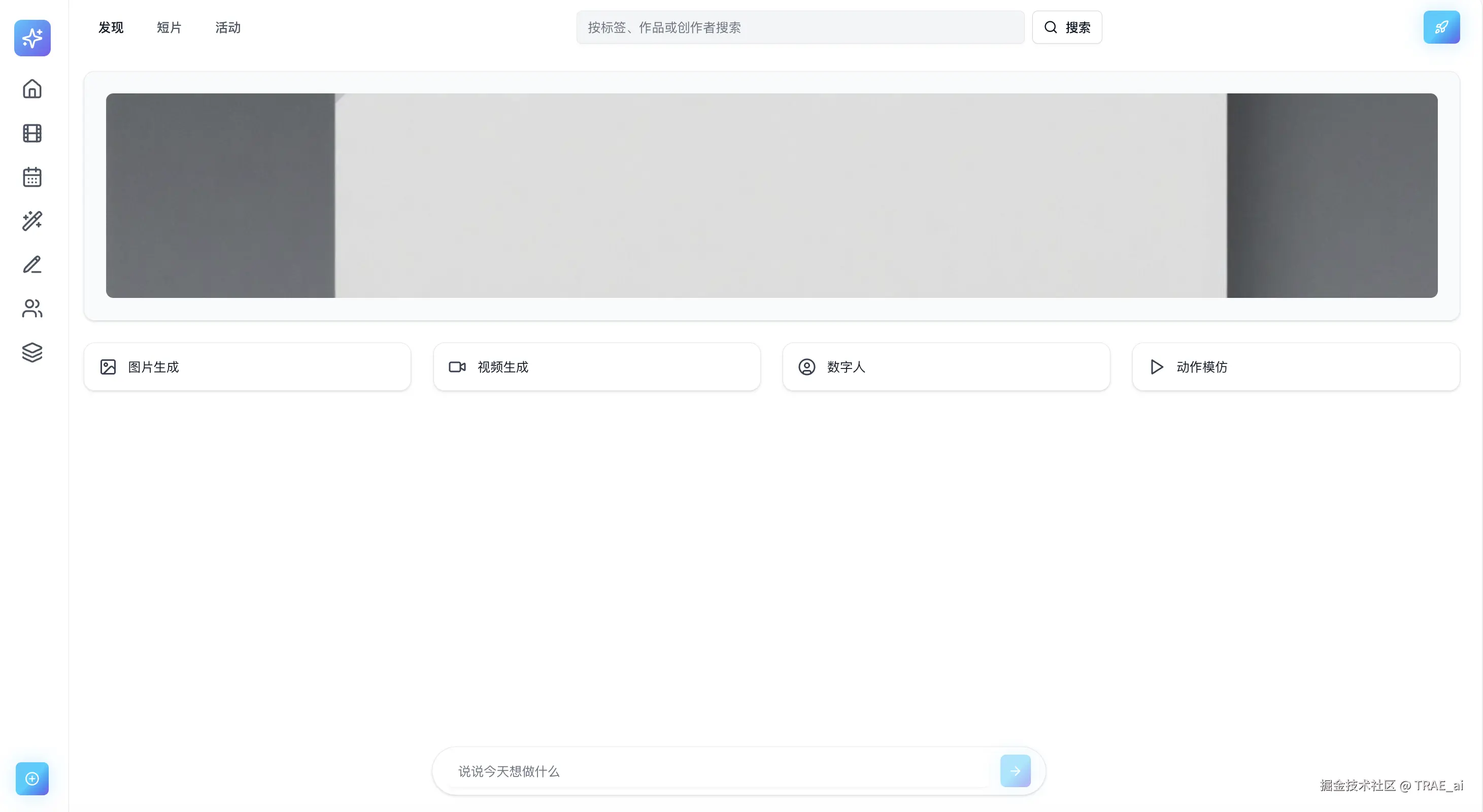Open the 视频生成 card
The width and height of the screenshot is (1483, 812).
tap(596, 366)
